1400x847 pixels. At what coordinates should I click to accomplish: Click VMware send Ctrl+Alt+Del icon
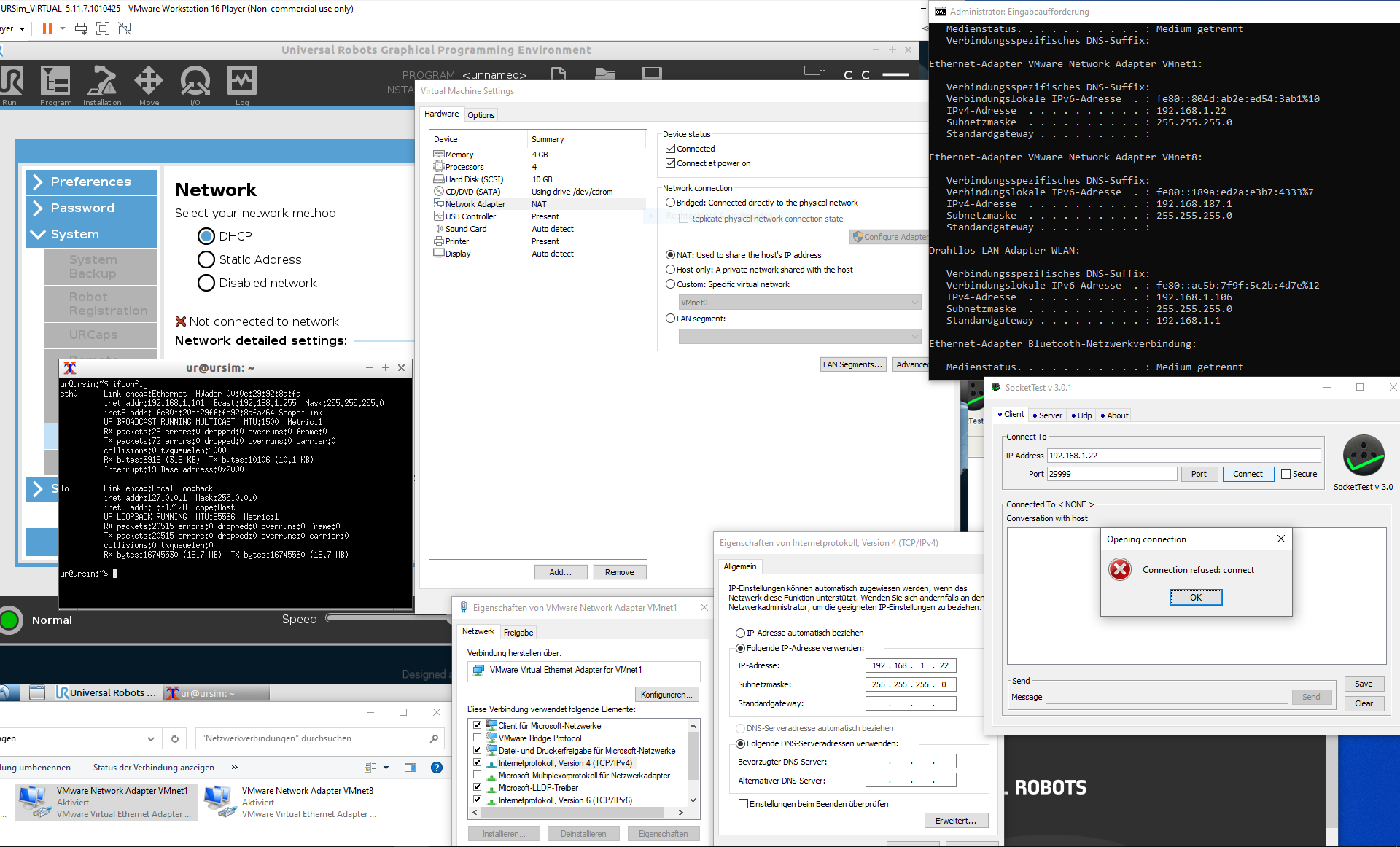click(x=81, y=28)
